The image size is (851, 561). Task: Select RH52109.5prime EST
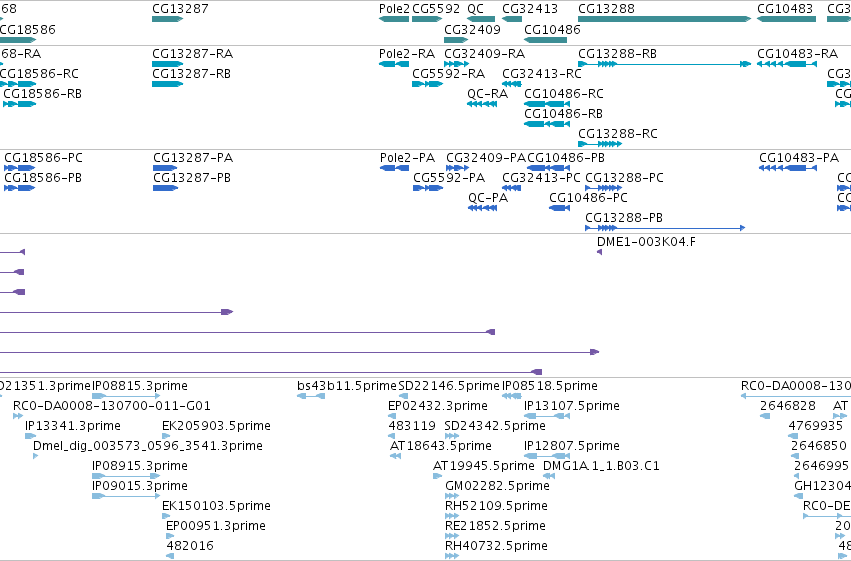452,517
